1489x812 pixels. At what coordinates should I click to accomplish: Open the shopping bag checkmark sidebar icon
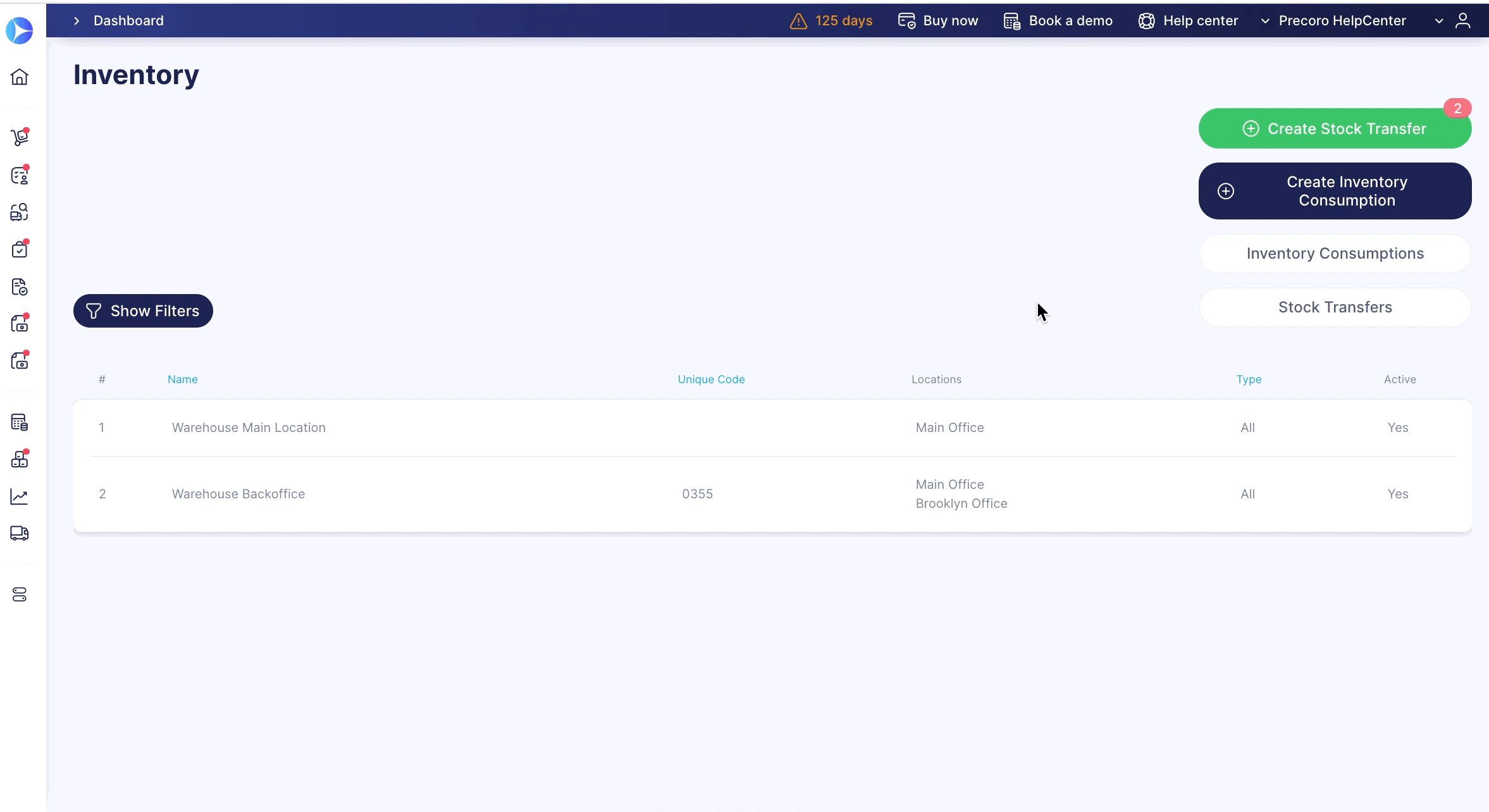[x=20, y=249]
